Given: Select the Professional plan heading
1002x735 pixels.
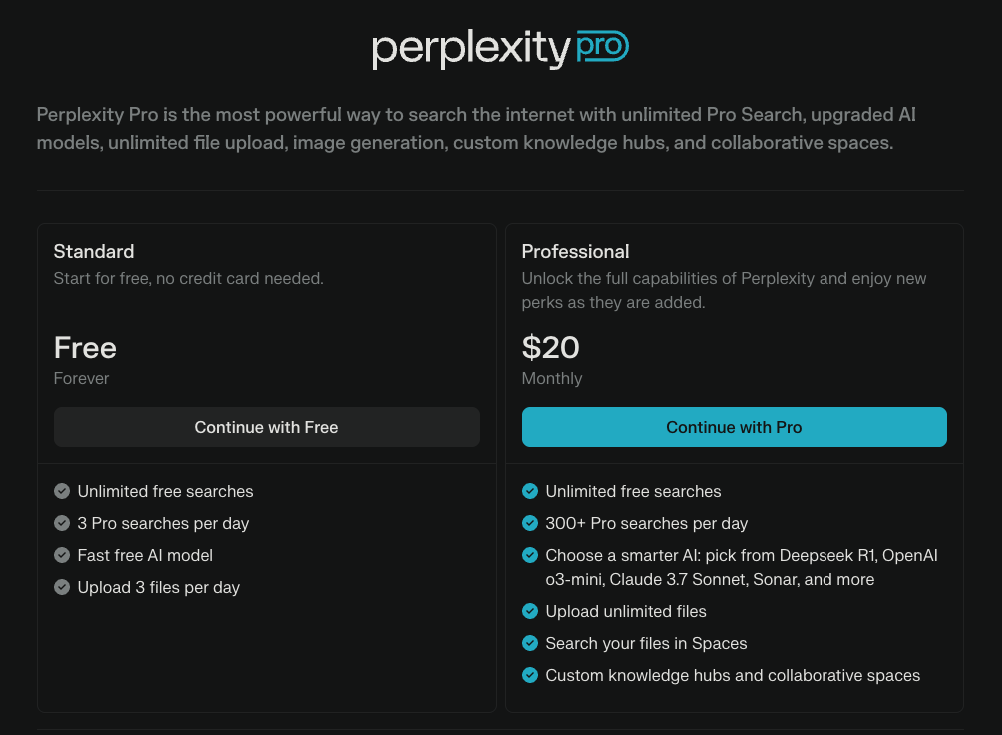Looking at the screenshot, I should tap(575, 252).
